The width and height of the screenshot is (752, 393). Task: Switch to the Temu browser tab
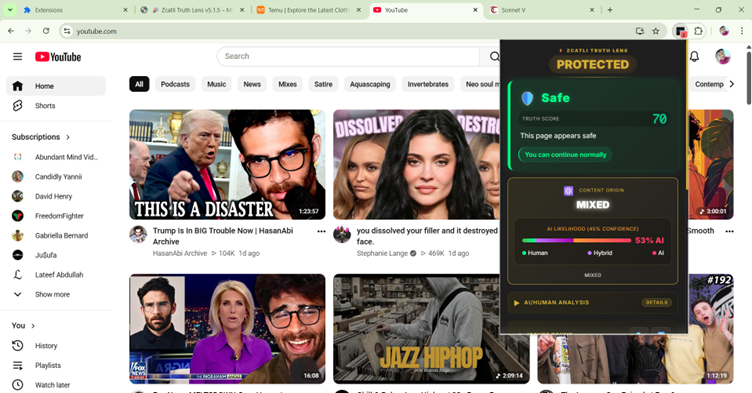click(x=309, y=10)
